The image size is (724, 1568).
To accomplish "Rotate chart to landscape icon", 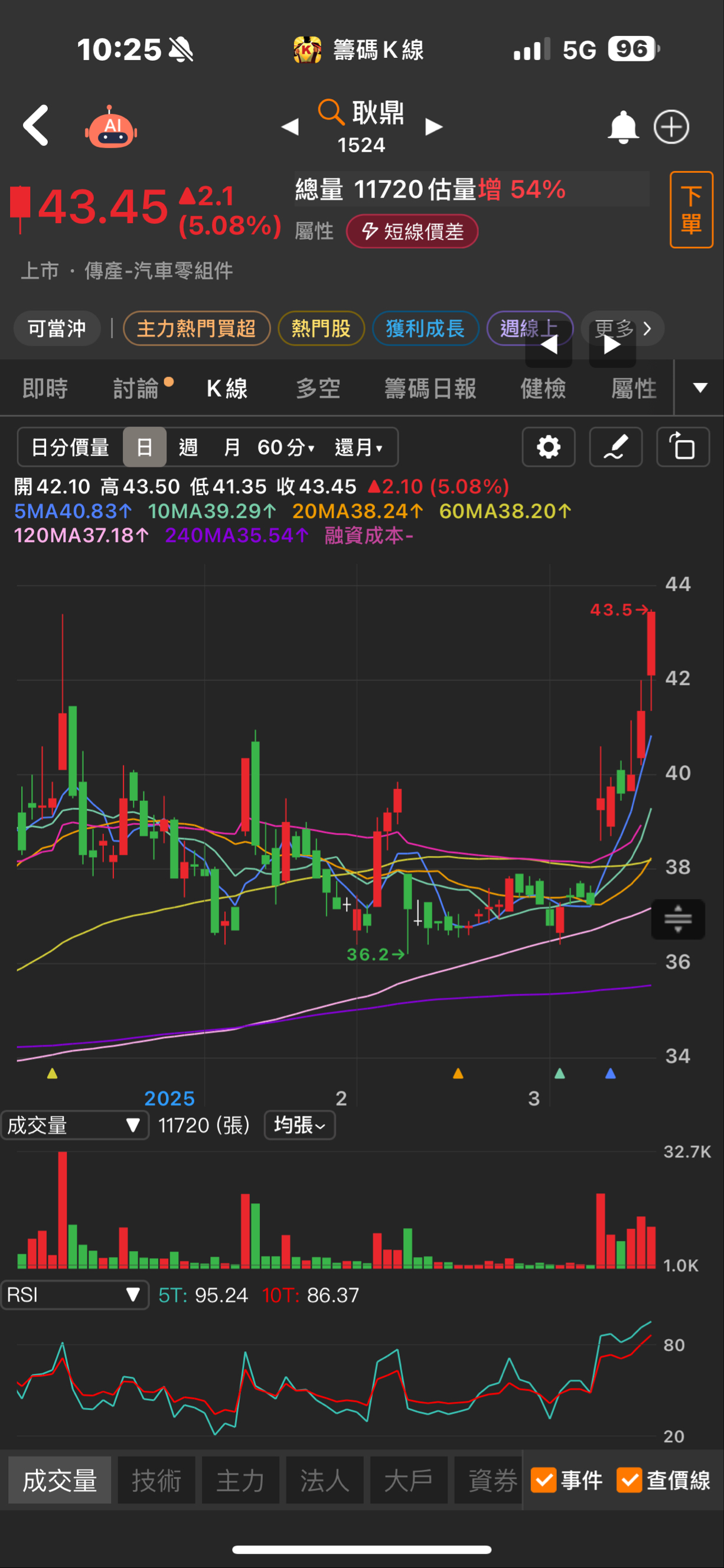I will [x=683, y=447].
